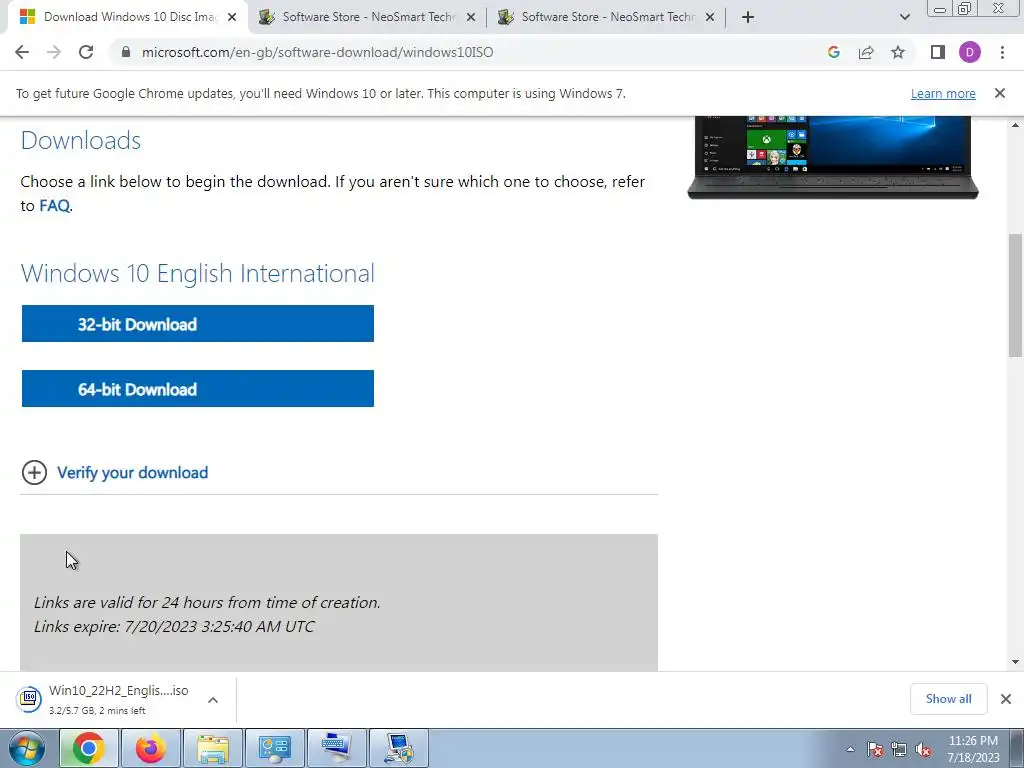Open the FAQ link
This screenshot has width=1024, height=768.
pos(54,206)
